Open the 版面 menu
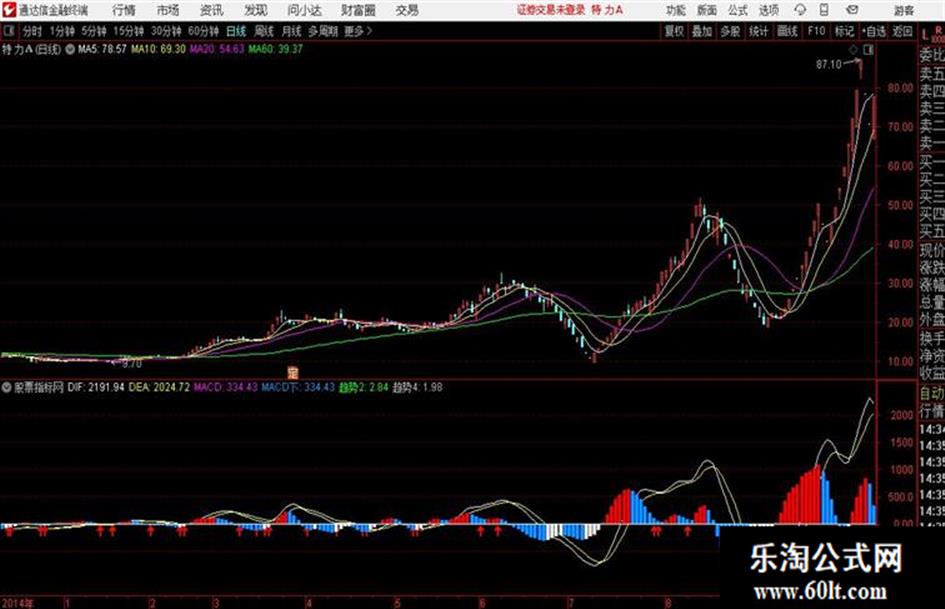 point(706,10)
